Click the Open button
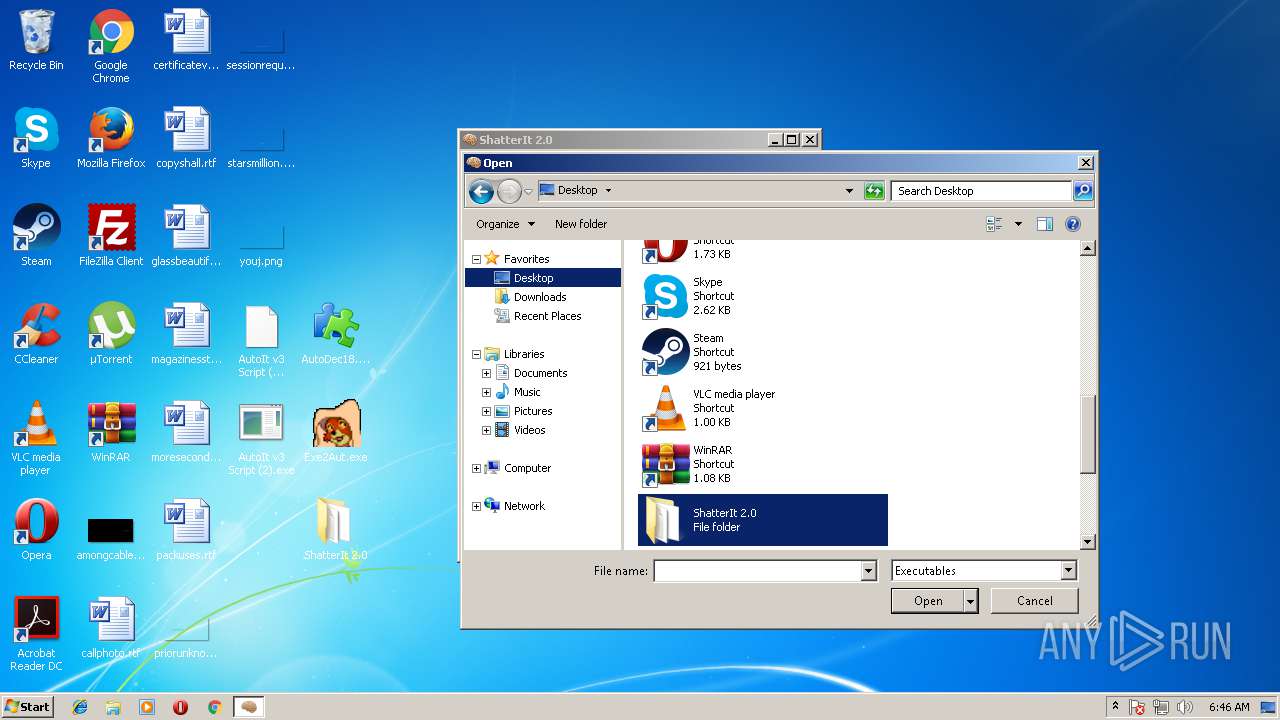 (927, 601)
